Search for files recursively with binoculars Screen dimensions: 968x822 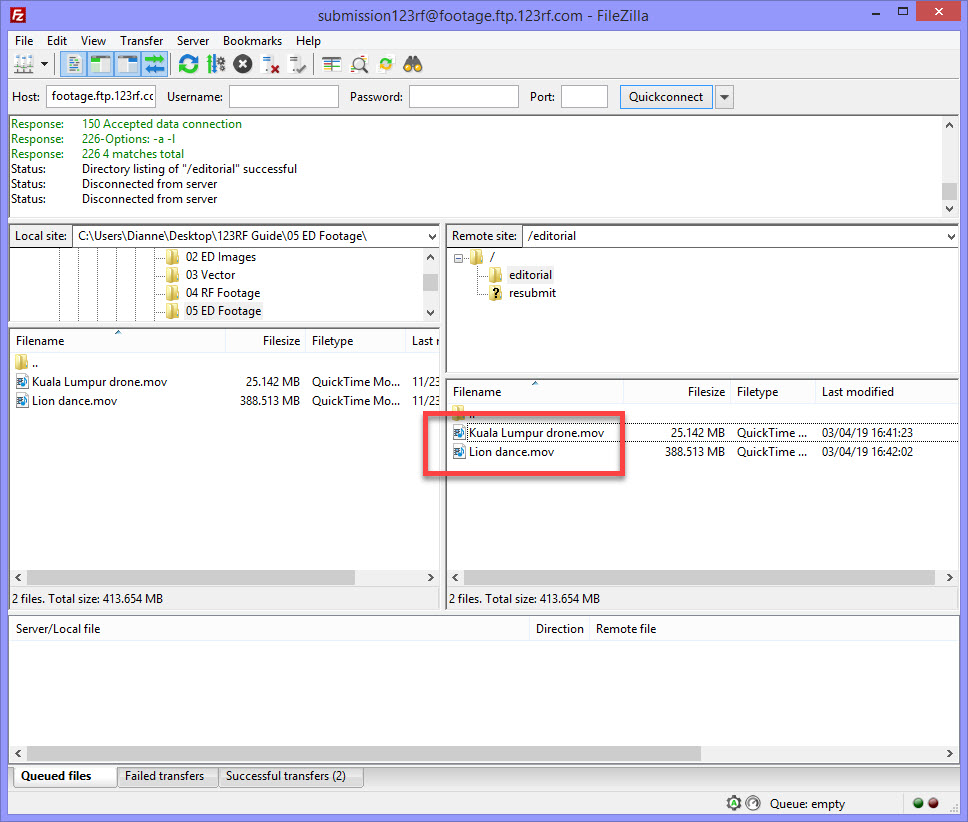click(x=413, y=64)
